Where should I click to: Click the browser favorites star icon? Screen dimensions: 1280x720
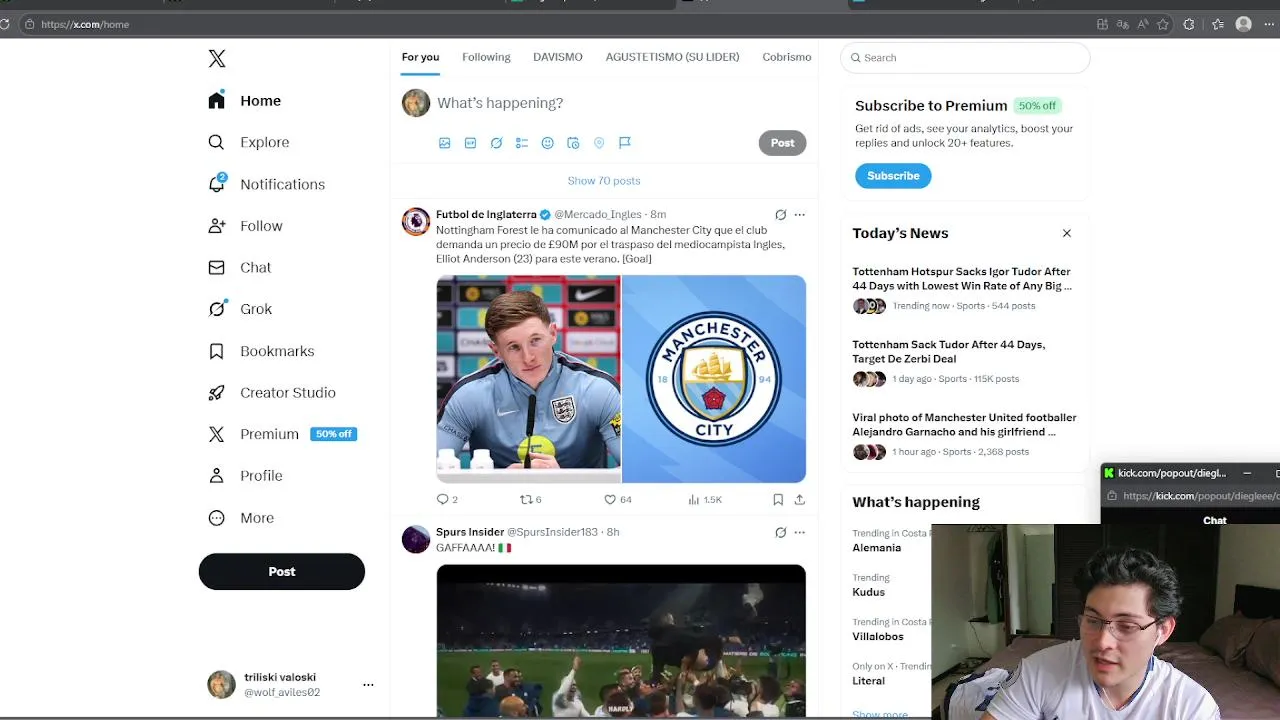(1163, 24)
